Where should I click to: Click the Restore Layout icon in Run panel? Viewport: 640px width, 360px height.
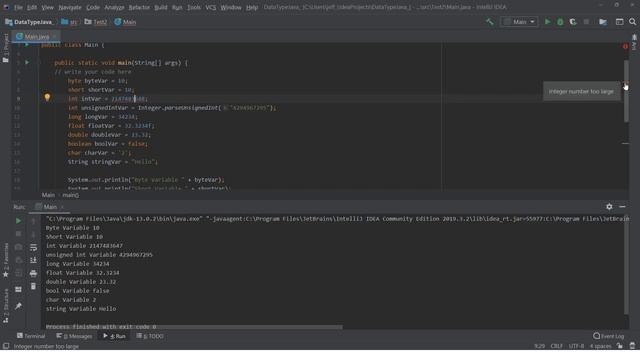[18, 289]
